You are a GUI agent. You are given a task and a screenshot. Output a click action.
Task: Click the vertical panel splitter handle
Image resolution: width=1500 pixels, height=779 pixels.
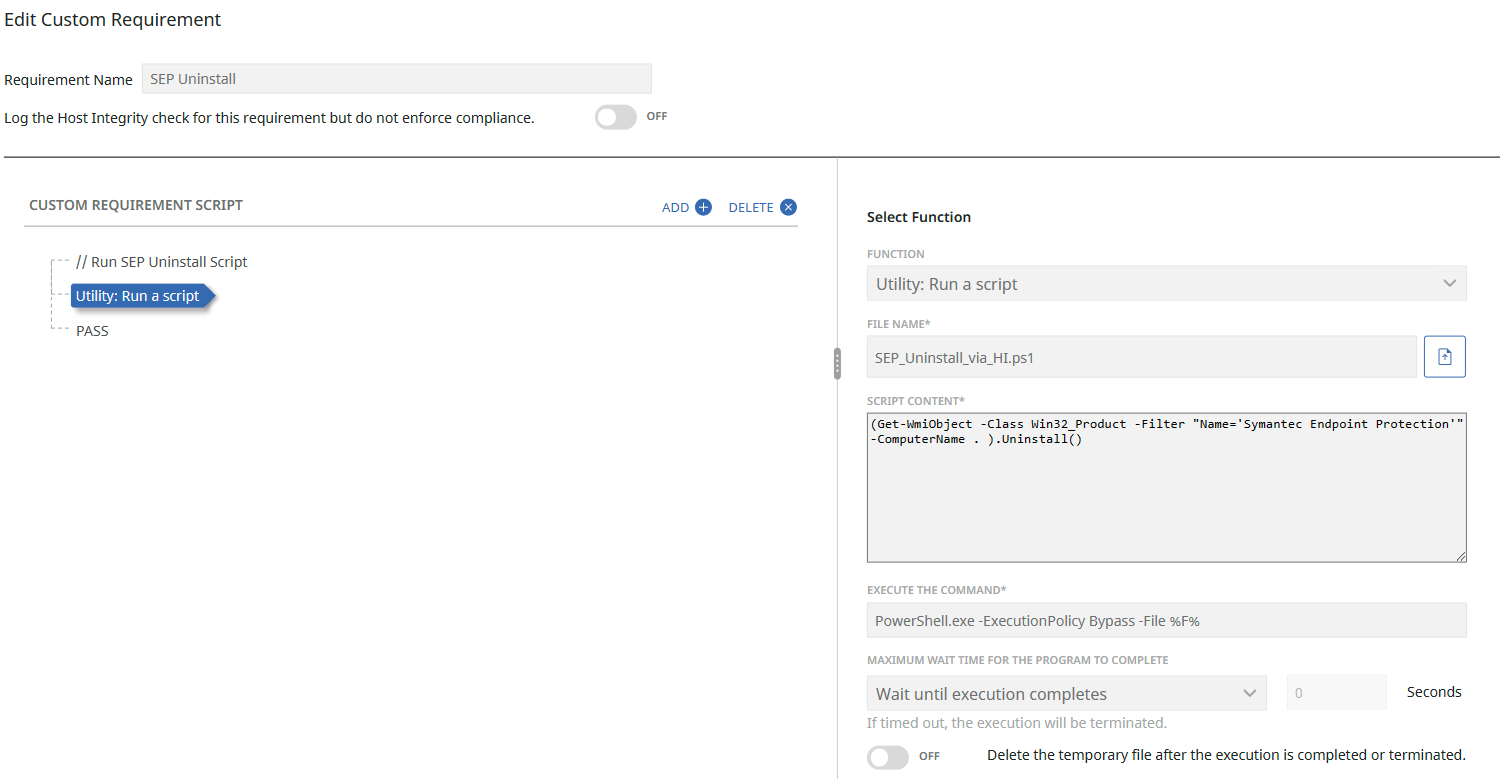coord(837,364)
